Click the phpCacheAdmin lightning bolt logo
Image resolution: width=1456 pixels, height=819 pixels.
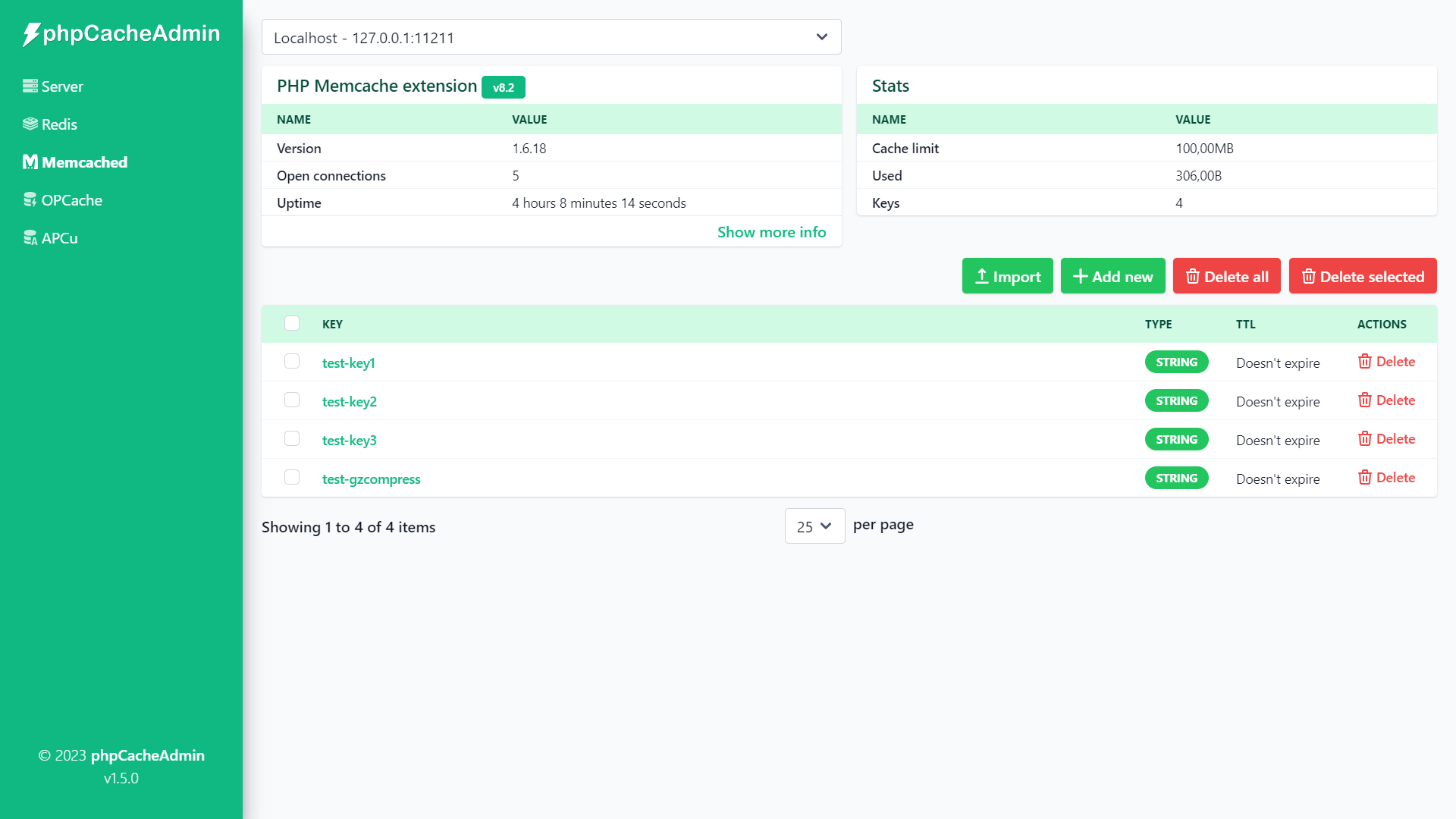(30, 34)
